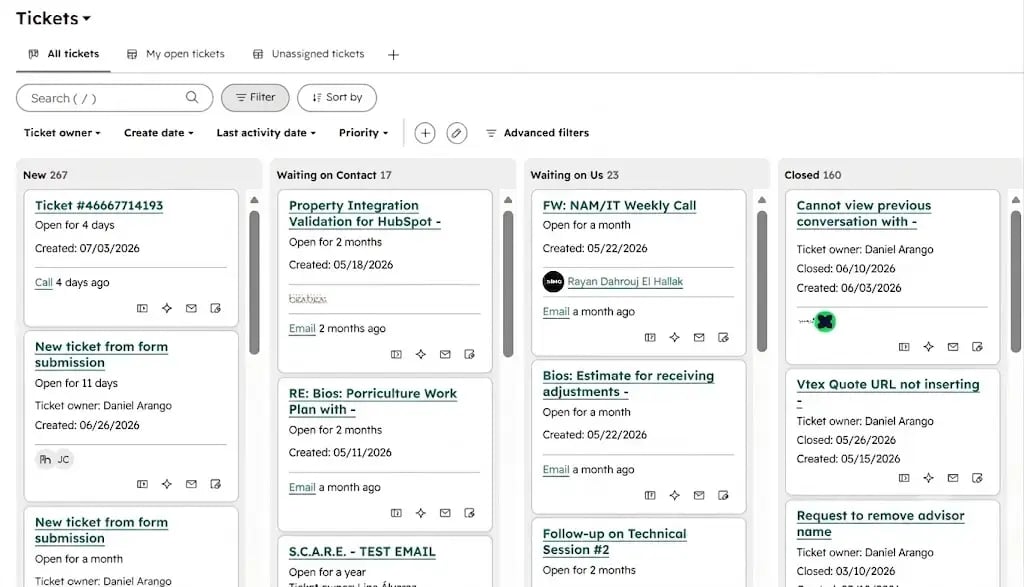
Task: Expand the Ticket owner filter dropdown
Action: click(63, 133)
